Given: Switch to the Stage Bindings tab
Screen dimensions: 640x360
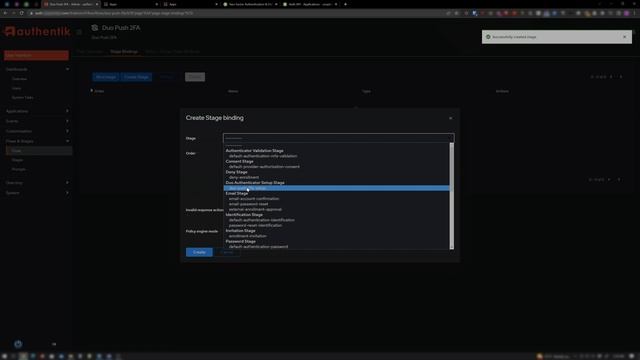Looking at the screenshot, I should pos(124,52).
